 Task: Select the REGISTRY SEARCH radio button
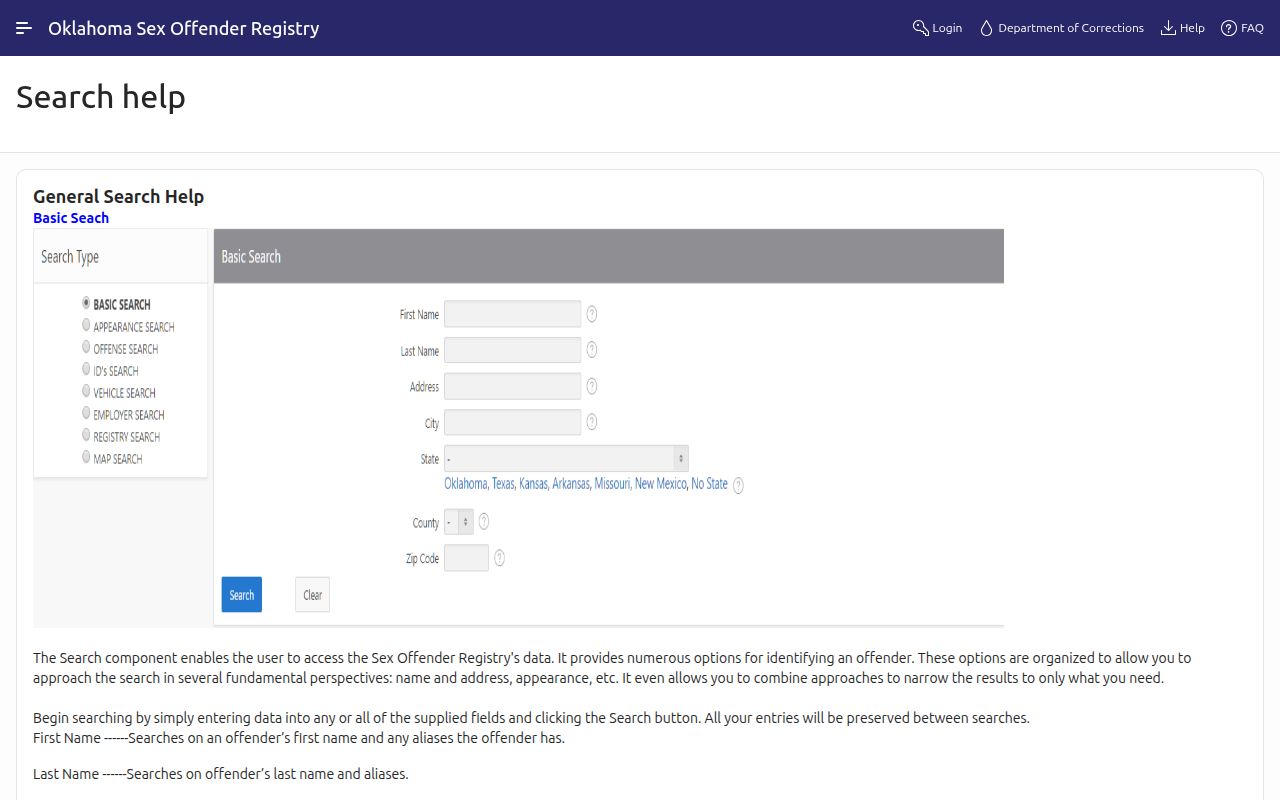pyautogui.click(x=86, y=435)
